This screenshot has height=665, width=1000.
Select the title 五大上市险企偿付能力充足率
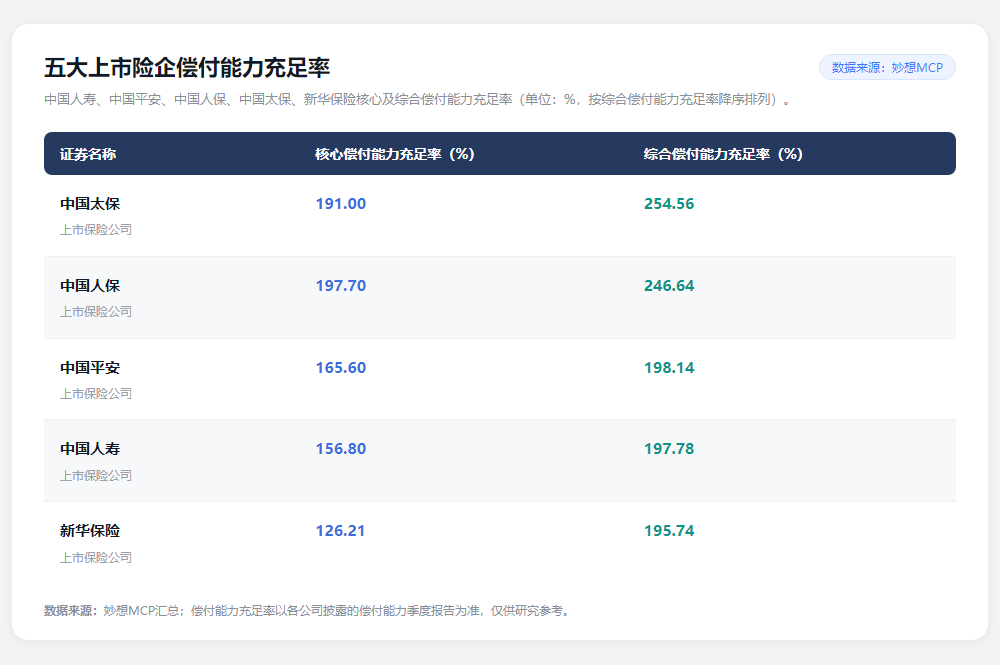(x=187, y=68)
